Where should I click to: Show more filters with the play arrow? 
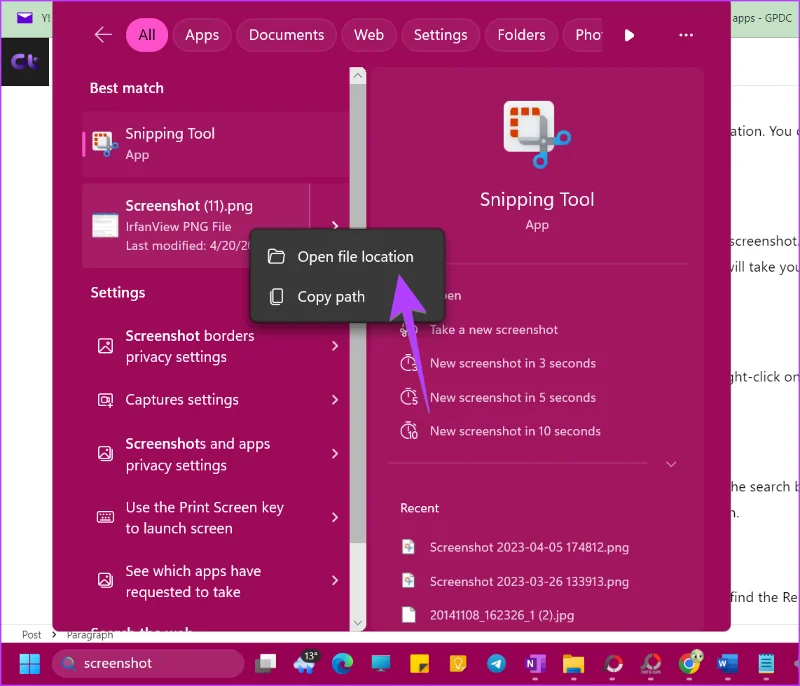click(629, 35)
